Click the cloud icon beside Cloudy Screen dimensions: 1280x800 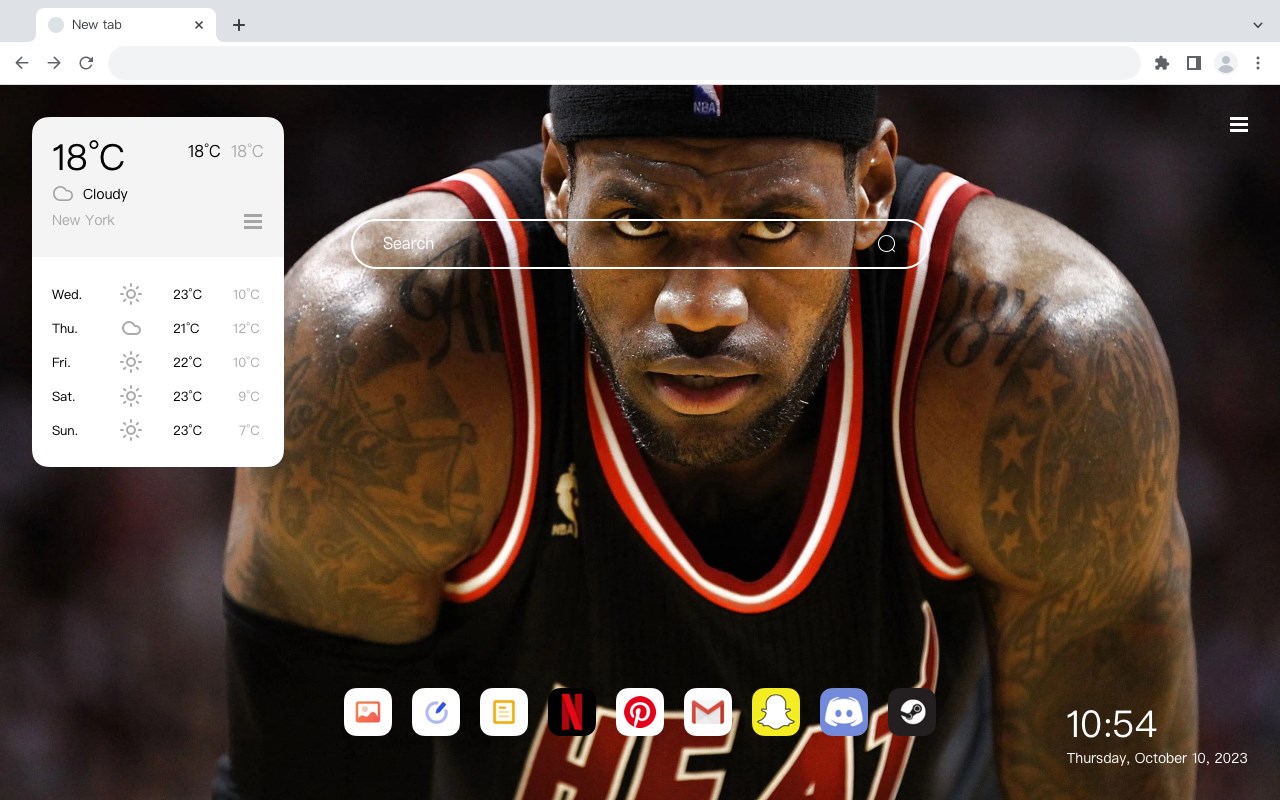[x=63, y=194]
